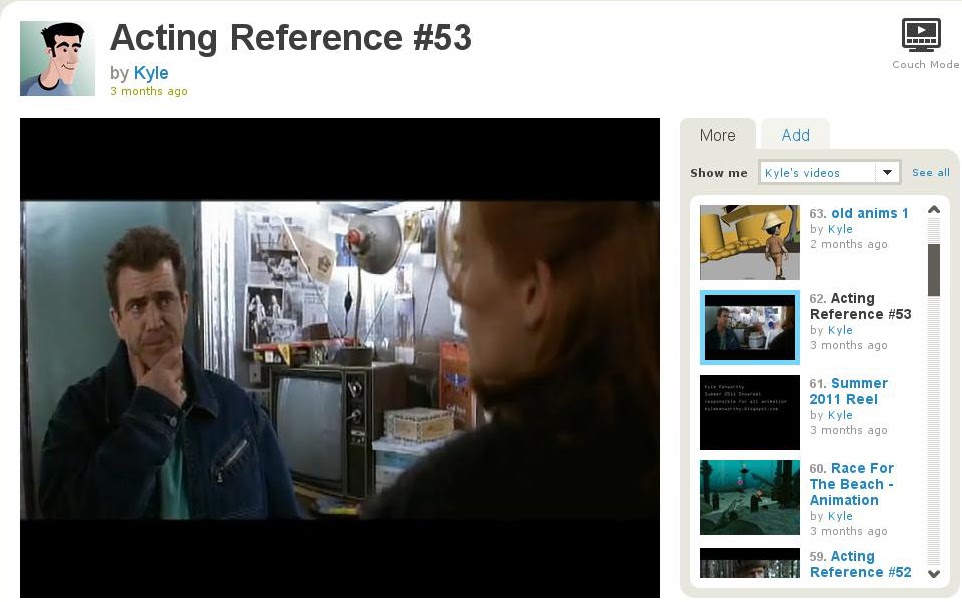The height and width of the screenshot is (602, 962).
Task: Click the Acting Reference #53 list title
Action: click(x=861, y=306)
